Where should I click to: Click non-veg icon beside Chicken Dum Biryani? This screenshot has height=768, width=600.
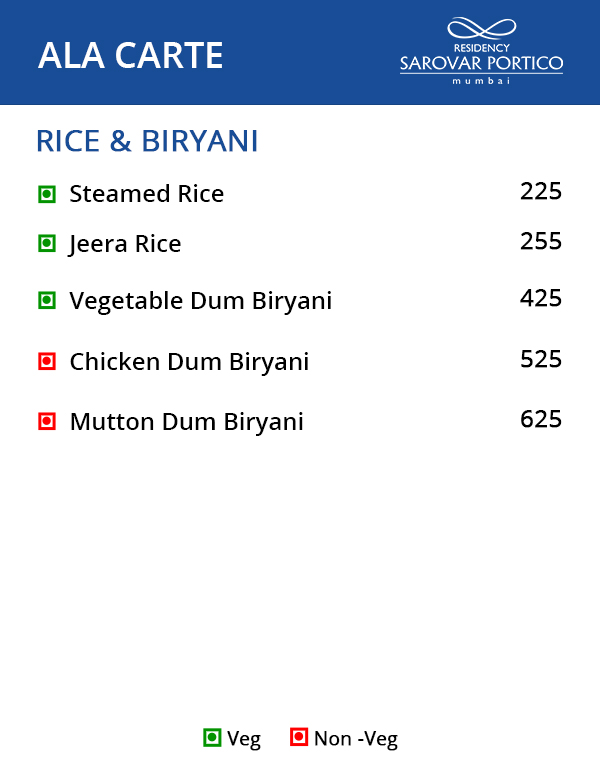tap(46, 360)
